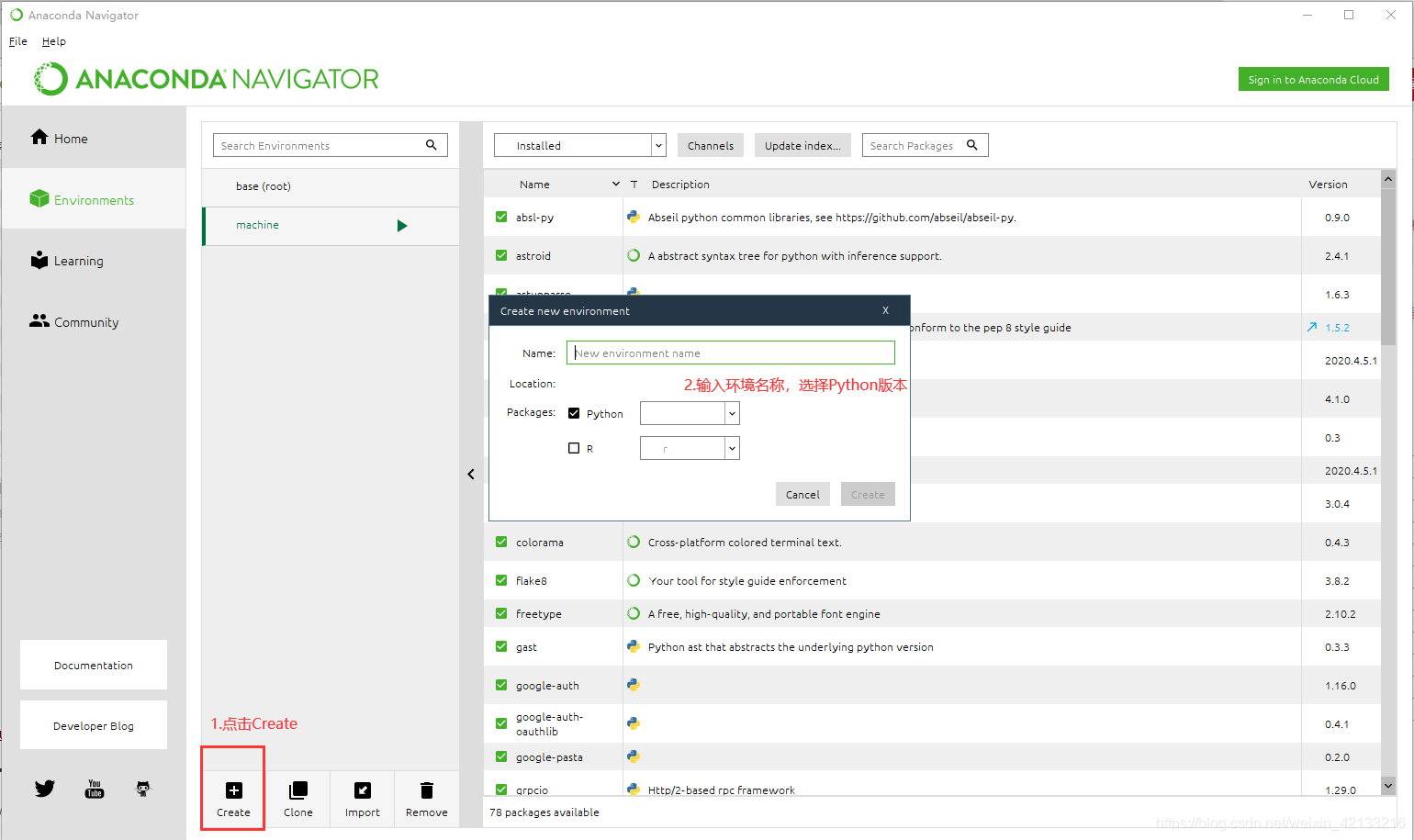This screenshot has height=840, width=1414.
Task: Click the gast Python type icon
Action: coord(634,646)
